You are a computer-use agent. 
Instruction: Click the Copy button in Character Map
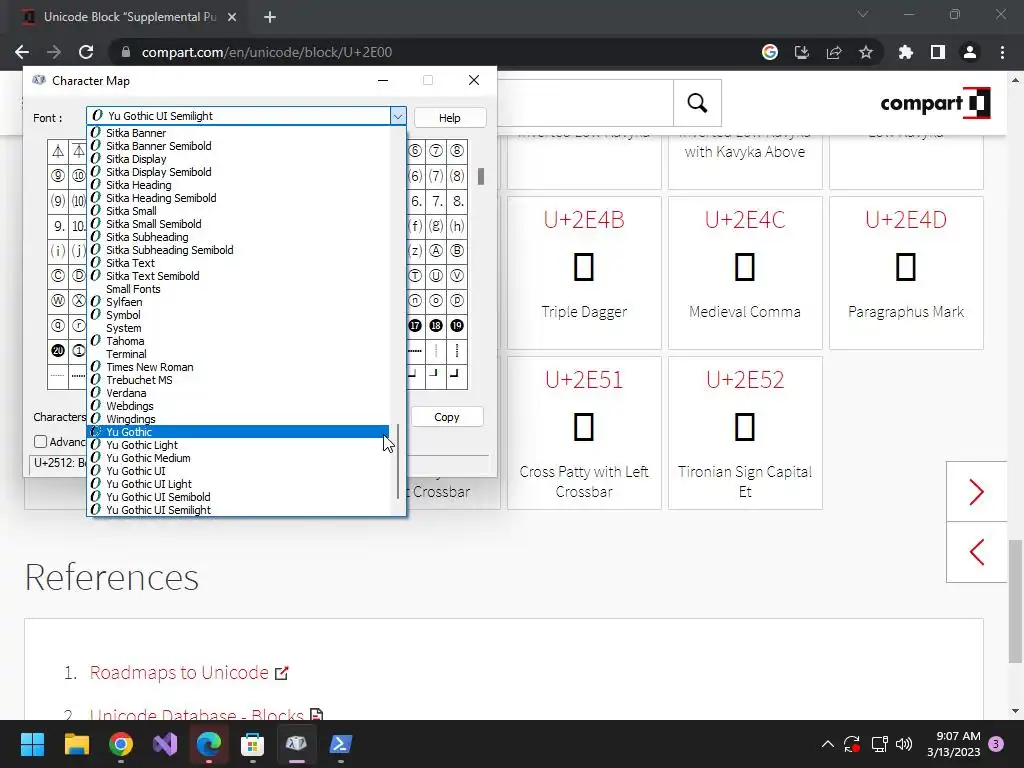(x=447, y=417)
